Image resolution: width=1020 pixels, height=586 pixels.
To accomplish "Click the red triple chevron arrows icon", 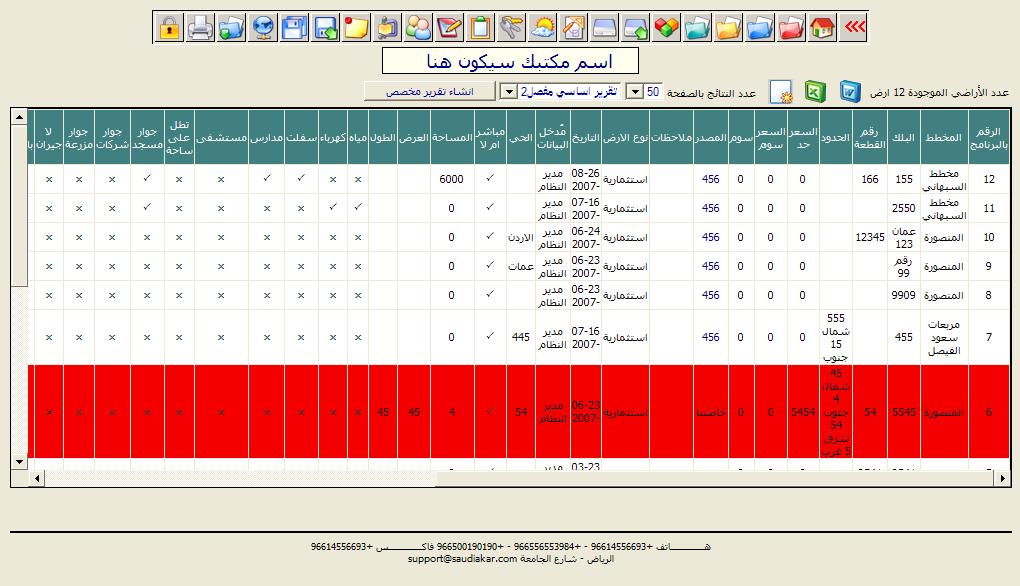I will (853, 28).
